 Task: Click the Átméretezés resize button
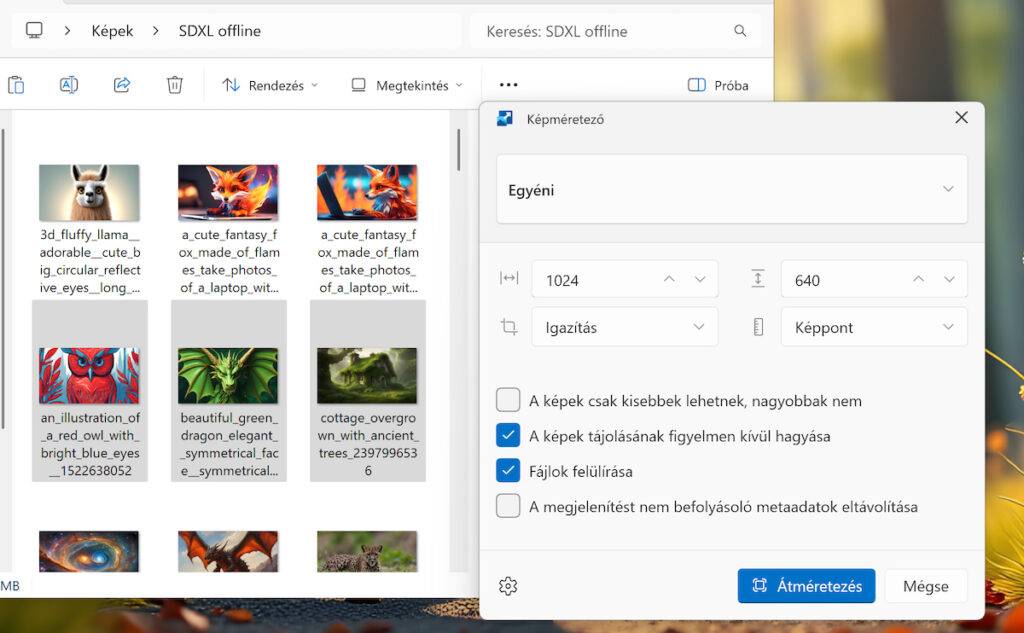click(x=806, y=586)
